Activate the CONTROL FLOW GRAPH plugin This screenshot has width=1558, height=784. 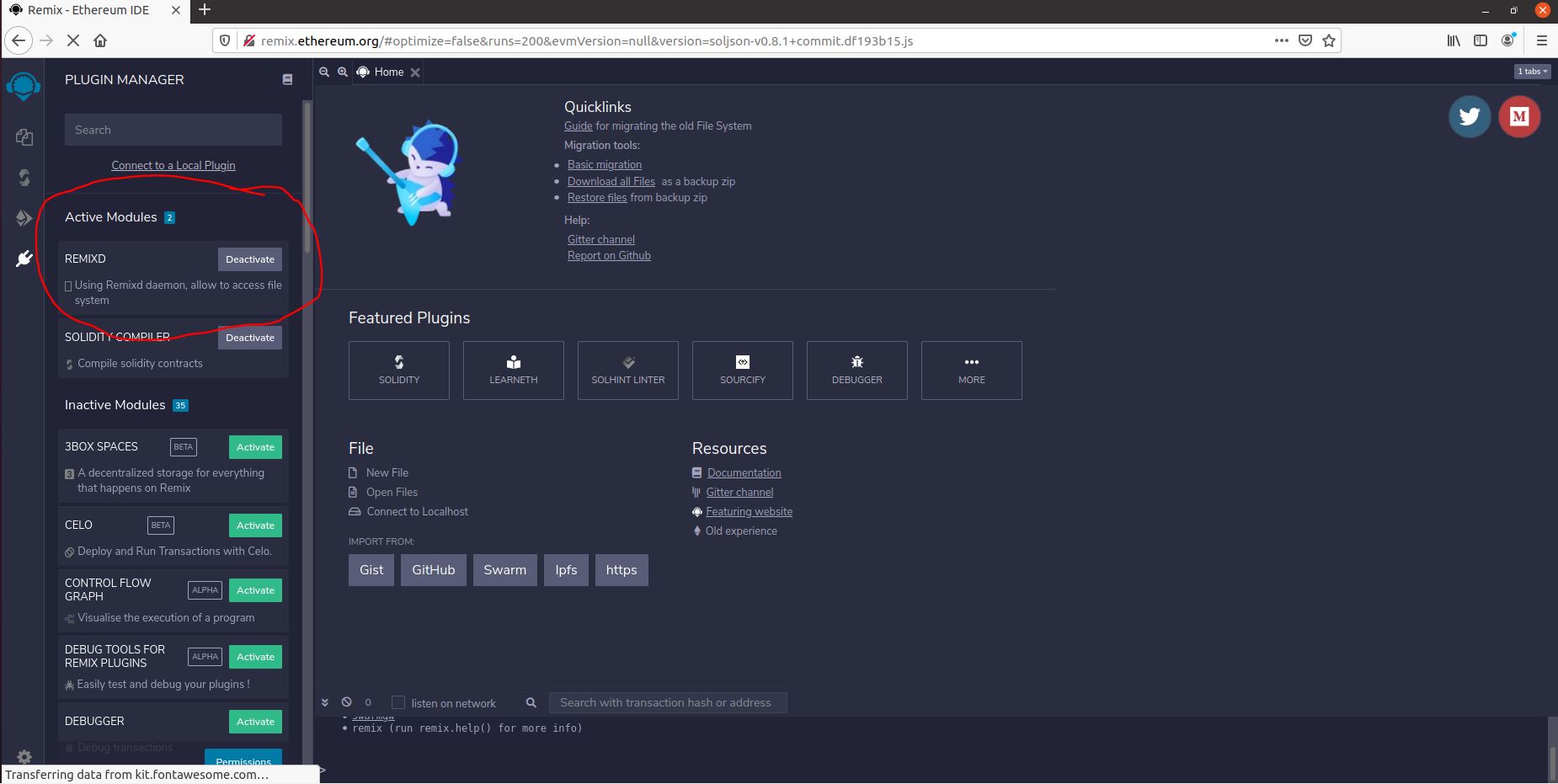coord(255,590)
